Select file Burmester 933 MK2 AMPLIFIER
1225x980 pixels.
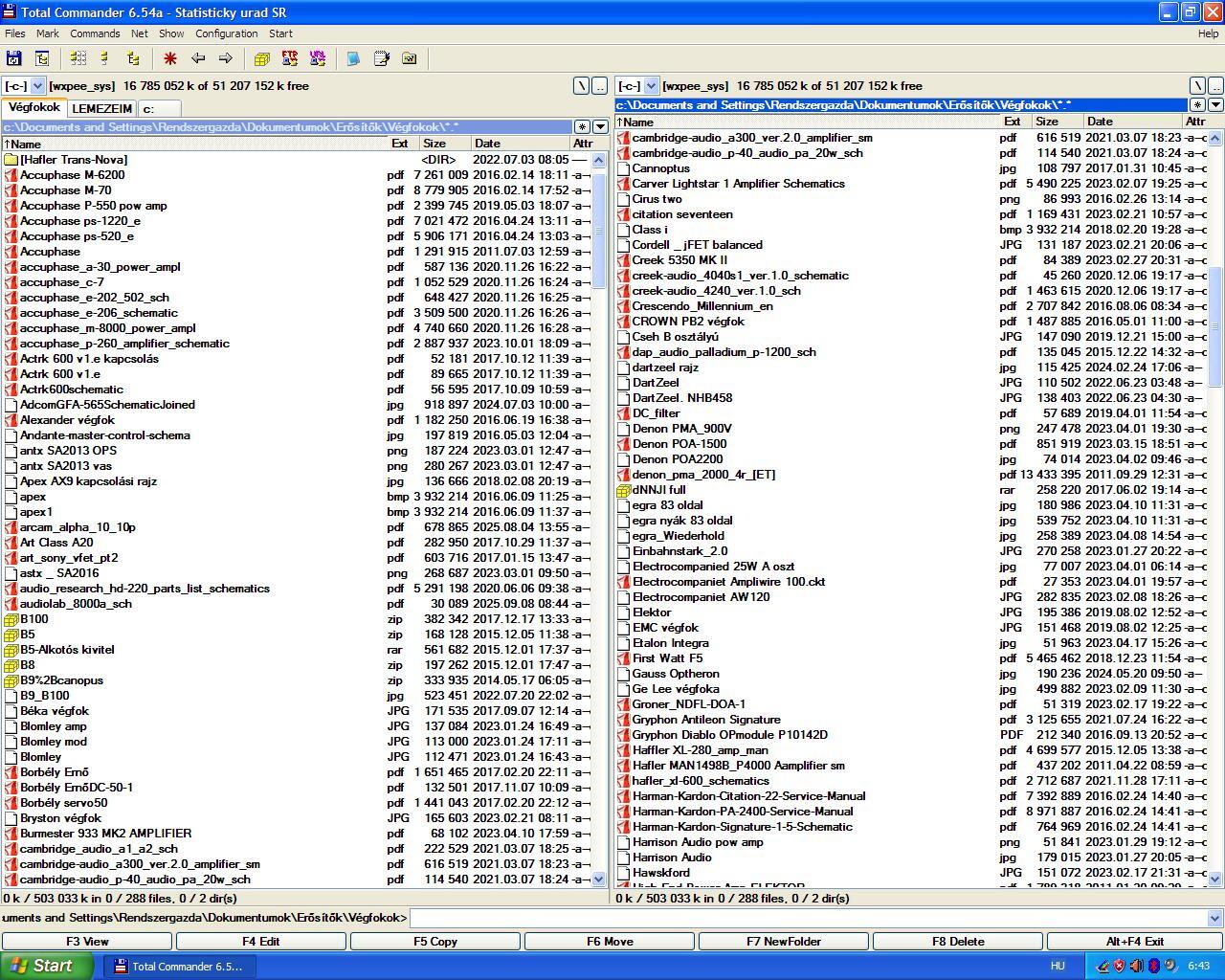pos(296,834)
